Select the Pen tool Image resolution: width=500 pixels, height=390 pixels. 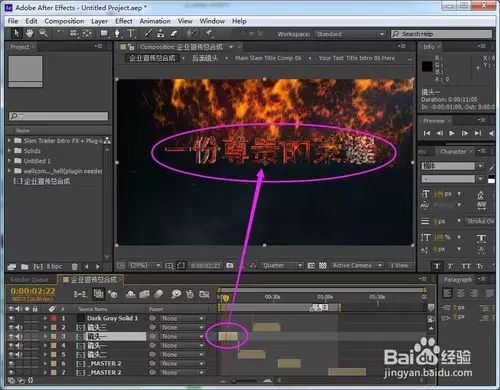coord(117,33)
